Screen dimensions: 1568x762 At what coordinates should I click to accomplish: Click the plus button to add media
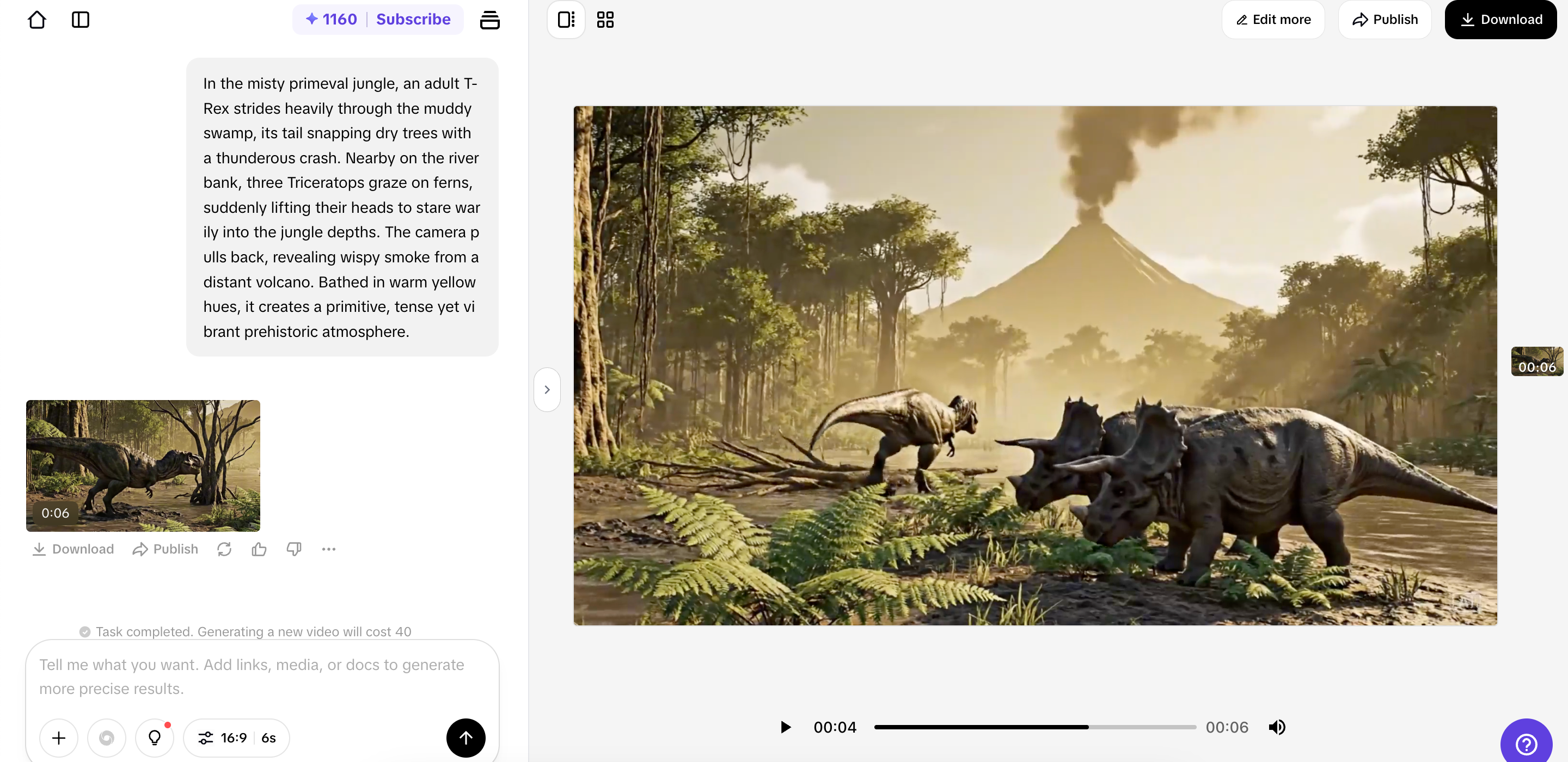tap(58, 738)
